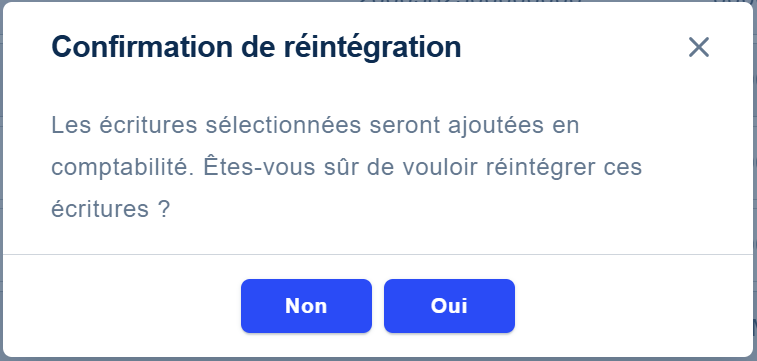Click the white footer area beside Oui
This screenshot has width=757, height=361.
pos(632,306)
